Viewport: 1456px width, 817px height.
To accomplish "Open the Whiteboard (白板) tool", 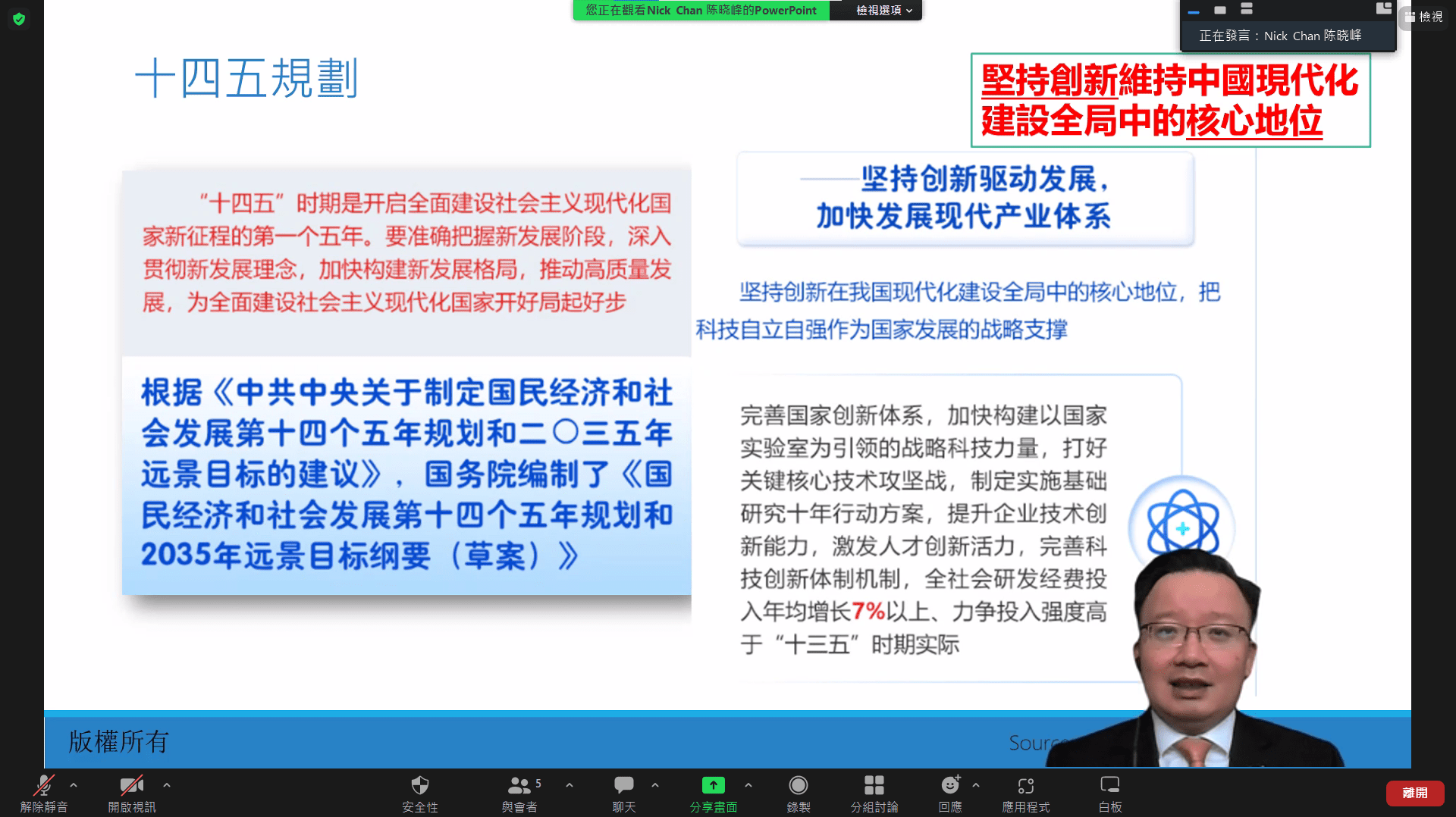I will pyautogui.click(x=1109, y=785).
